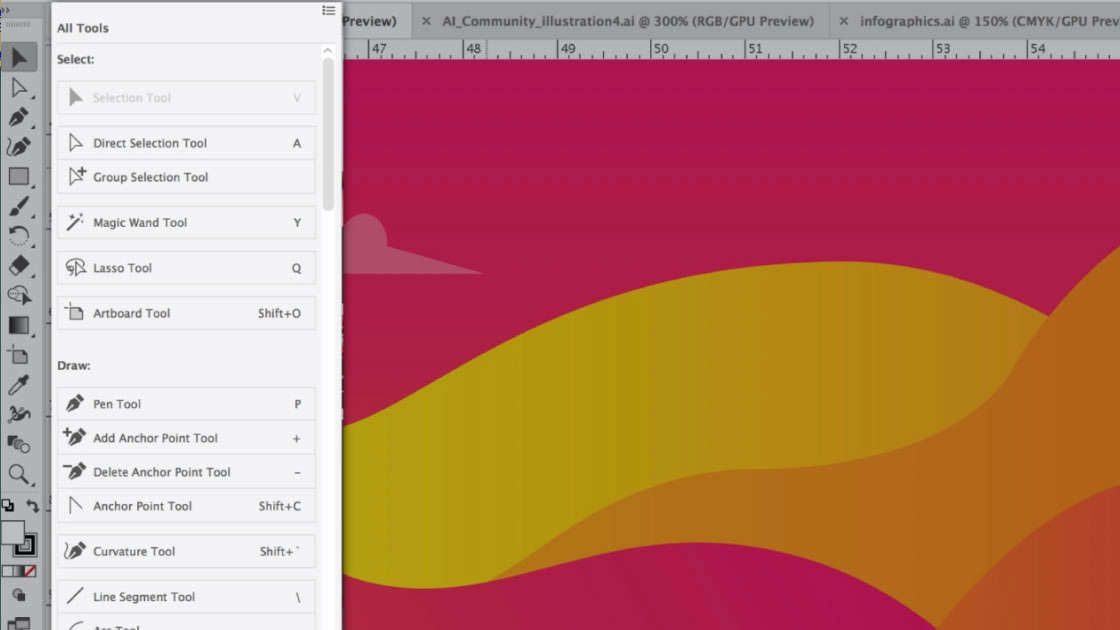This screenshot has width=1120, height=630.
Task: Set paint to None using the red-slash button
Action: 30,571
